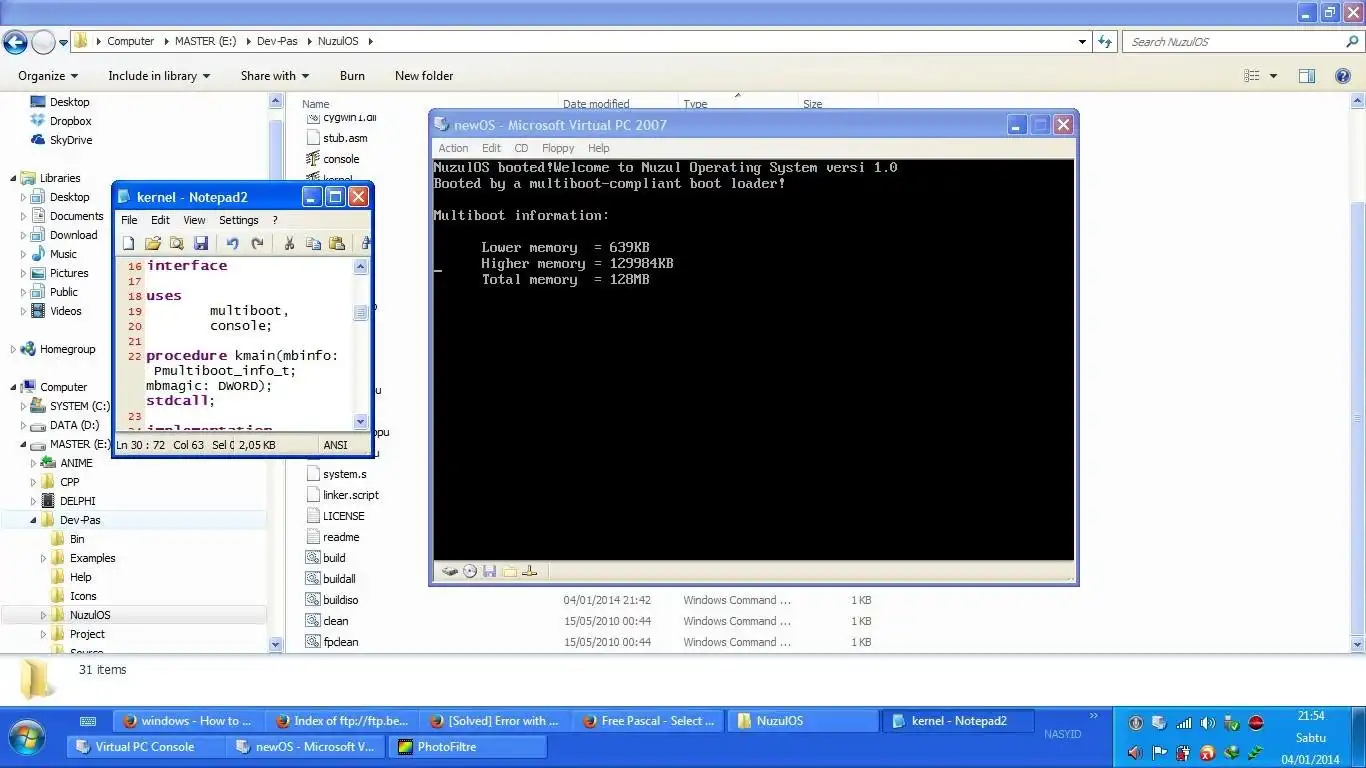Viewport: 1366px width, 768px height.
Task: Open the Windows Start orb
Action: [x=27, y=738]
